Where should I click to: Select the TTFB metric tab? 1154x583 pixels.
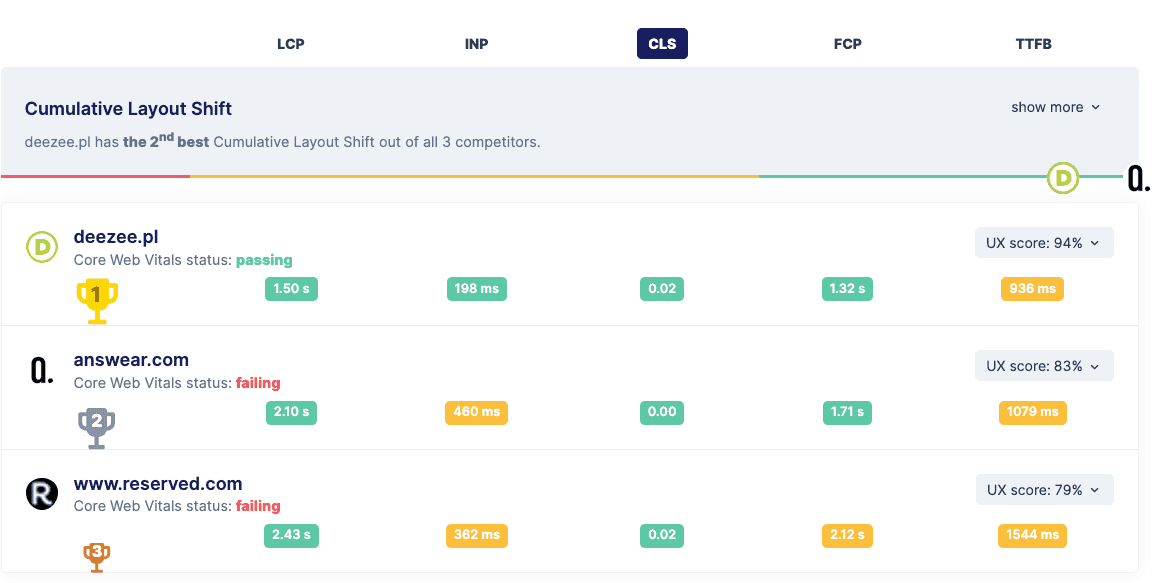click(x=1033, y=44)
